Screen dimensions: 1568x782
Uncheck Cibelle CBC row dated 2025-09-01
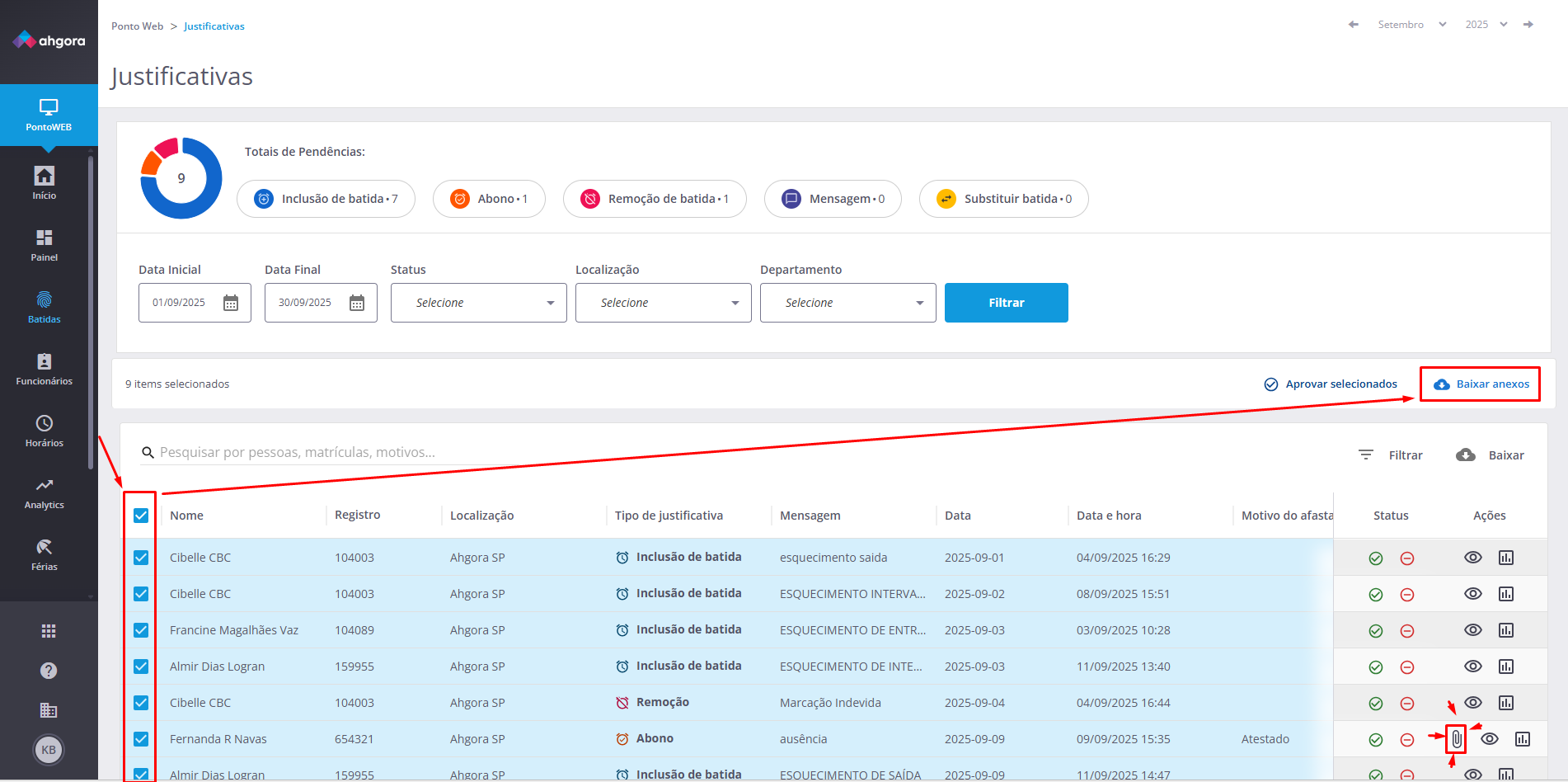(x=141, y=558)
